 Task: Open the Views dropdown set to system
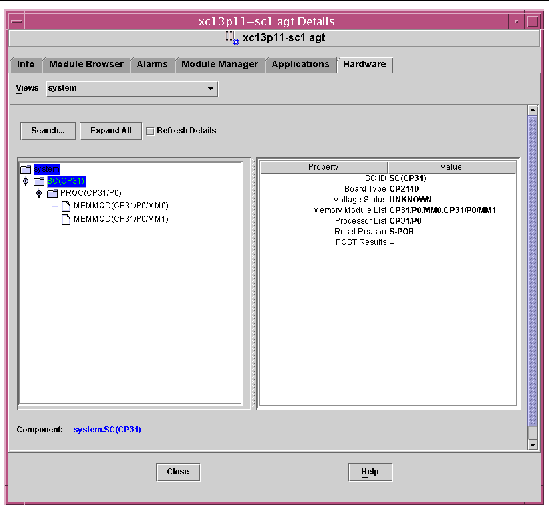[132, 89]
